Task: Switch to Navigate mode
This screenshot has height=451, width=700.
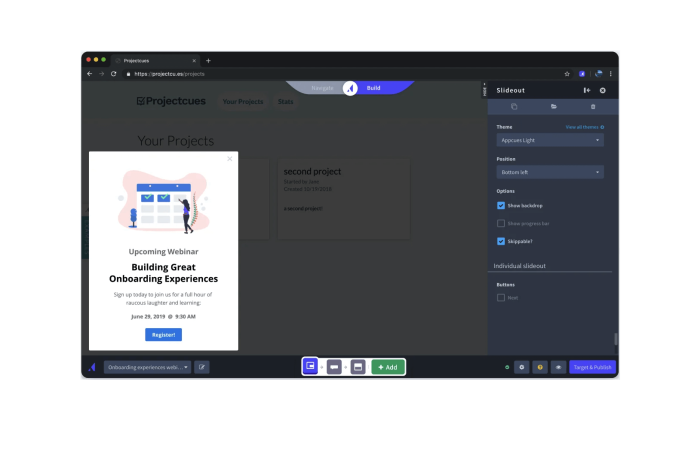Action: (322, 88)
